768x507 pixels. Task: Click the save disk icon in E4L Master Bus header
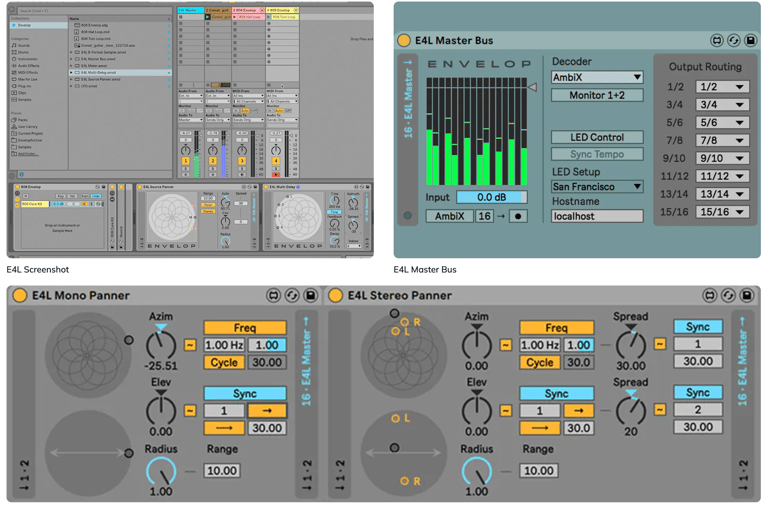[x=750, y=40]
